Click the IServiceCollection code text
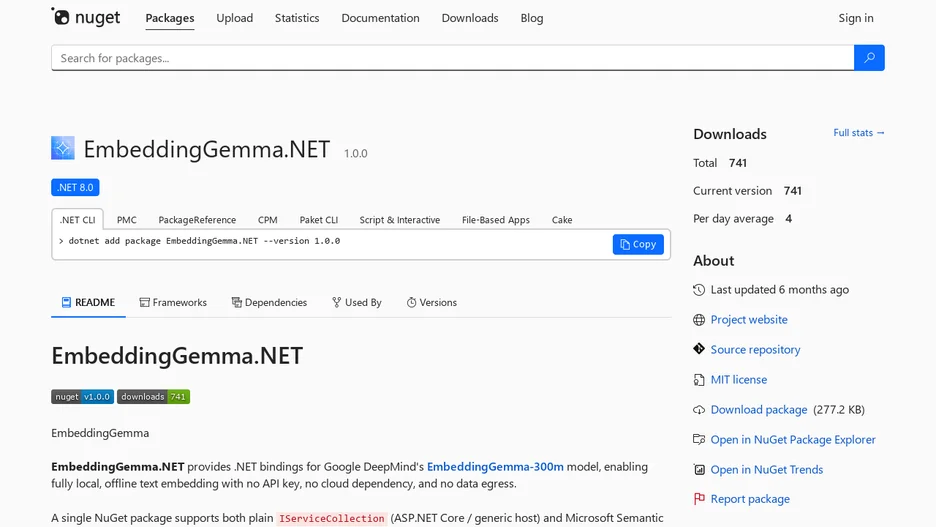The image size is (936, 527). coord(332,519)
